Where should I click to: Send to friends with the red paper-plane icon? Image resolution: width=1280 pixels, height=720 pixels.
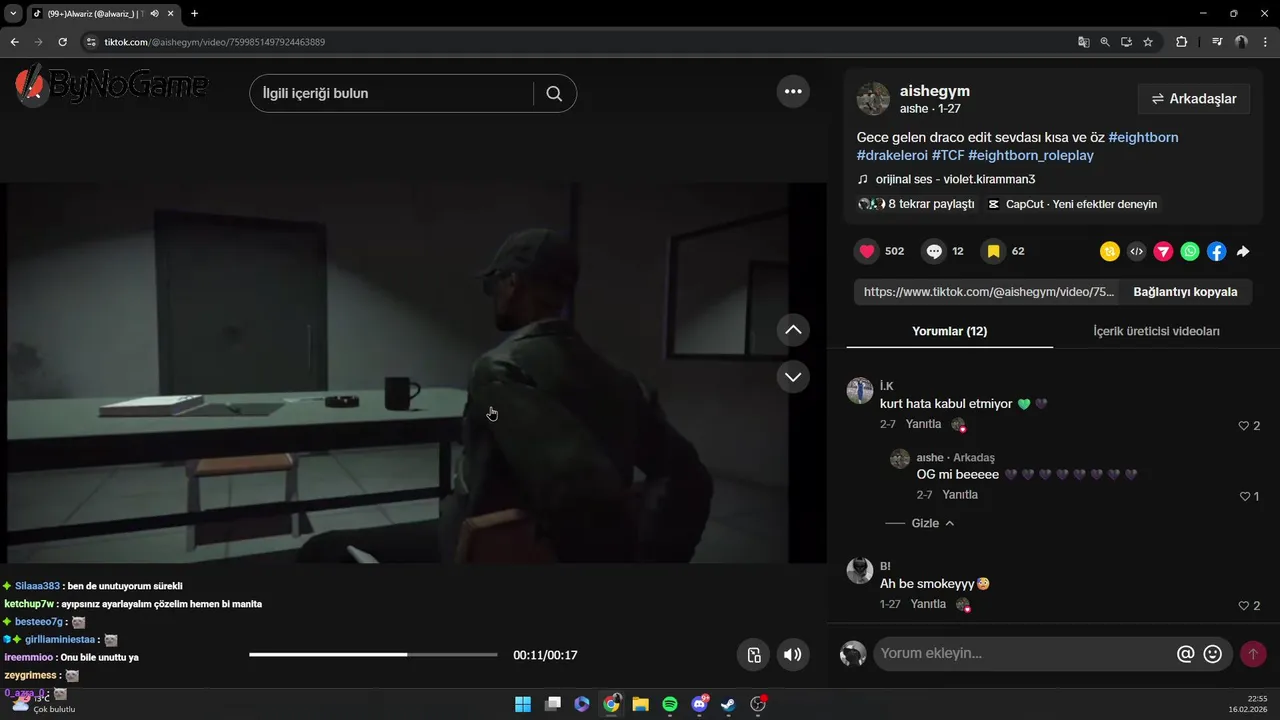point(1163,252)
